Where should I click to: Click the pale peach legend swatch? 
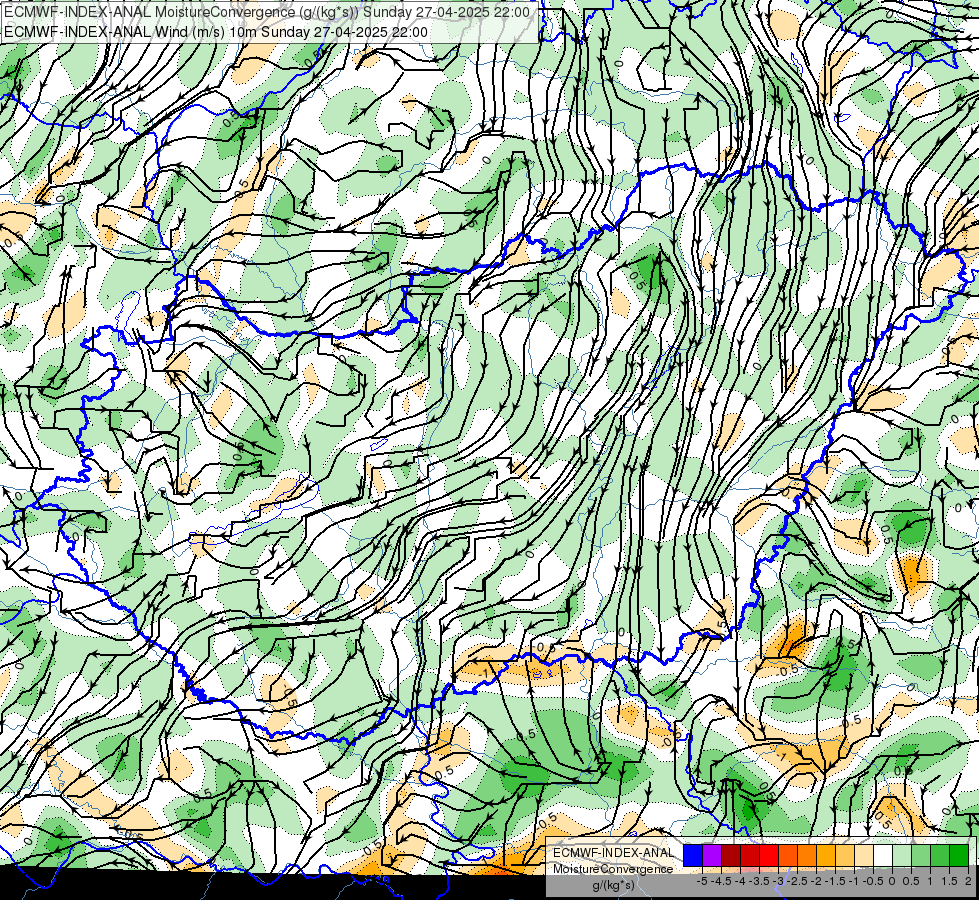[864, 856]
